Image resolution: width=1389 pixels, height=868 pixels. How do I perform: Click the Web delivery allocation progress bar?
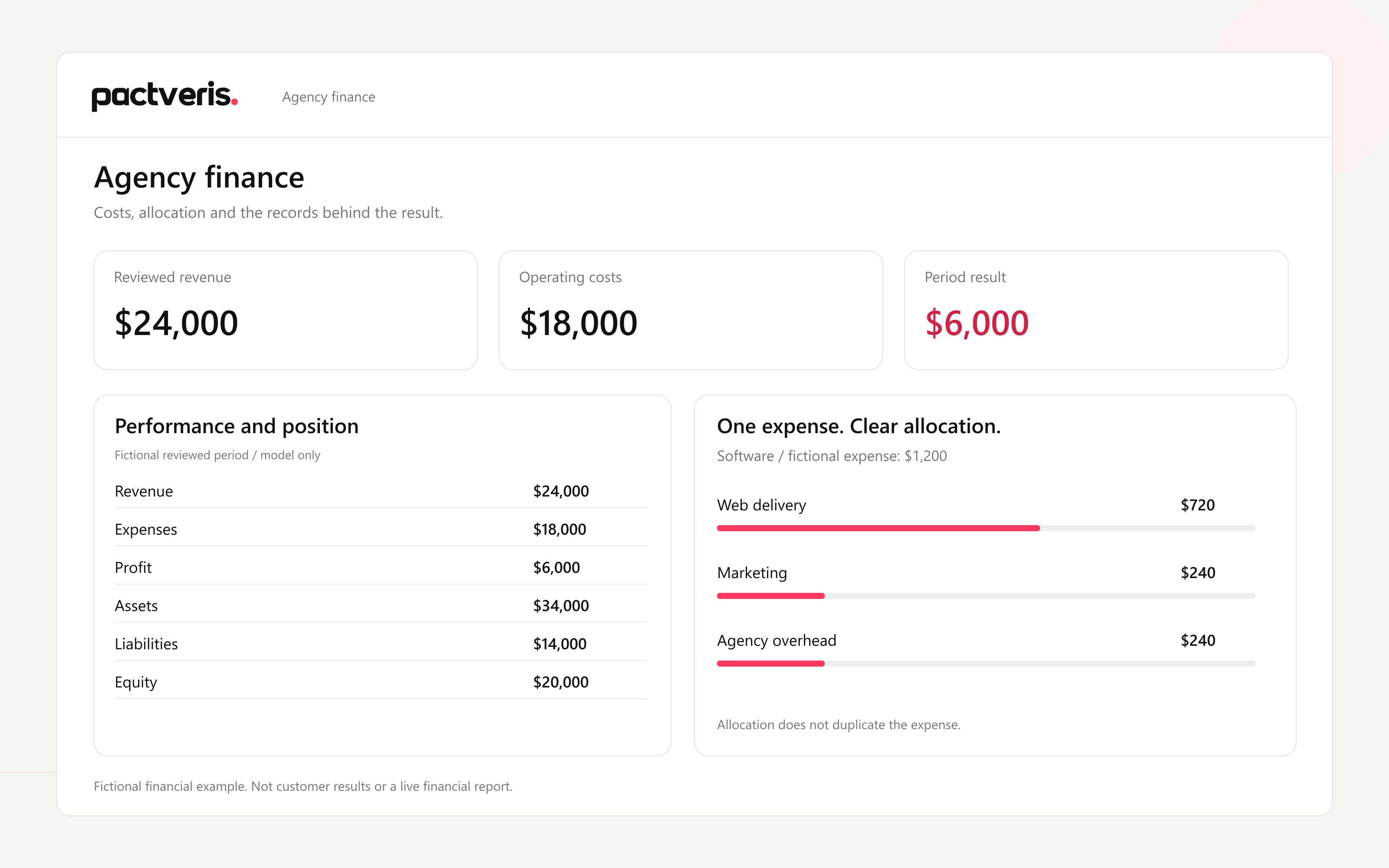pos(985,528)
